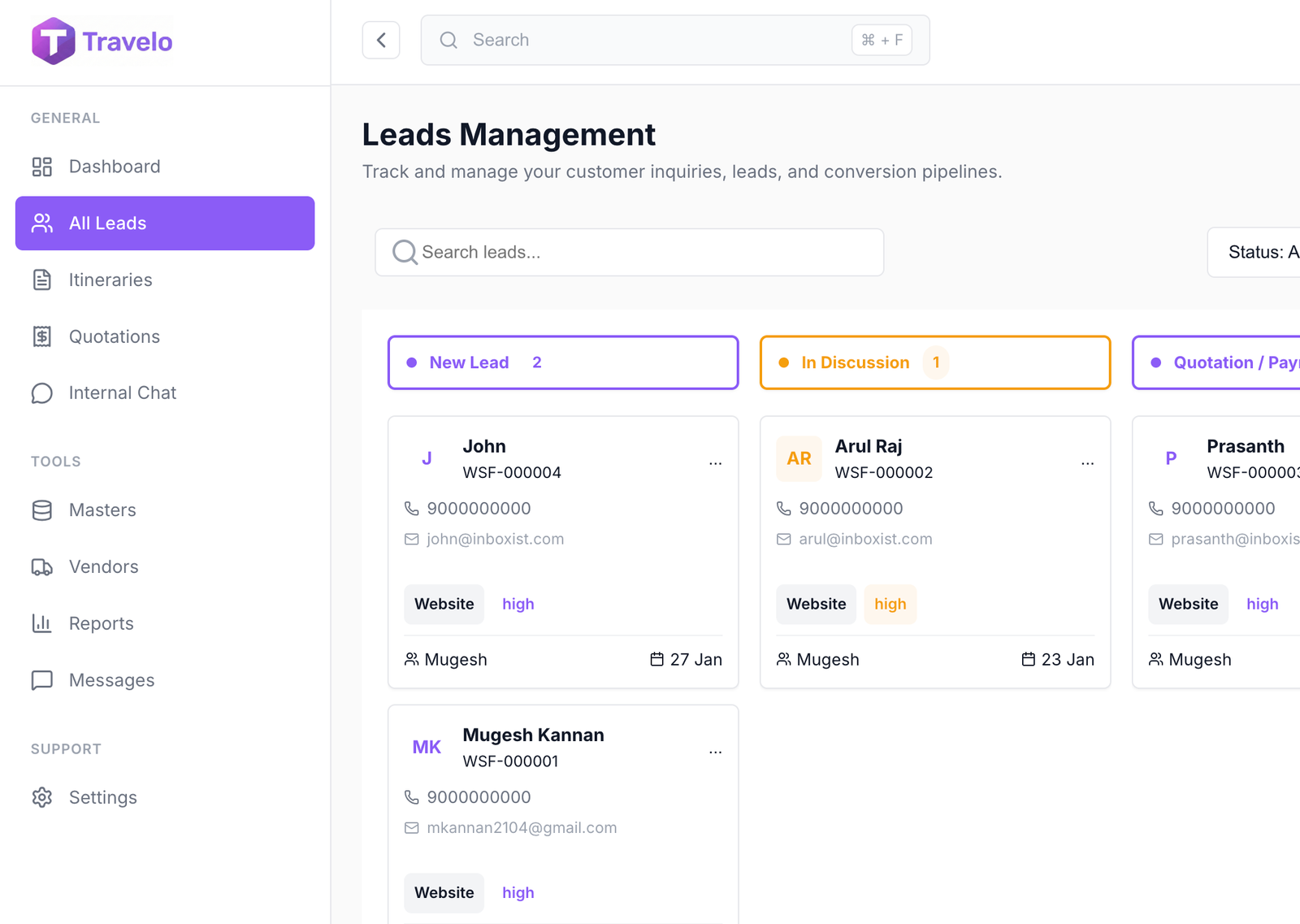Click the high priority label on Mugesh Kannan

click(x=518, y=892)
